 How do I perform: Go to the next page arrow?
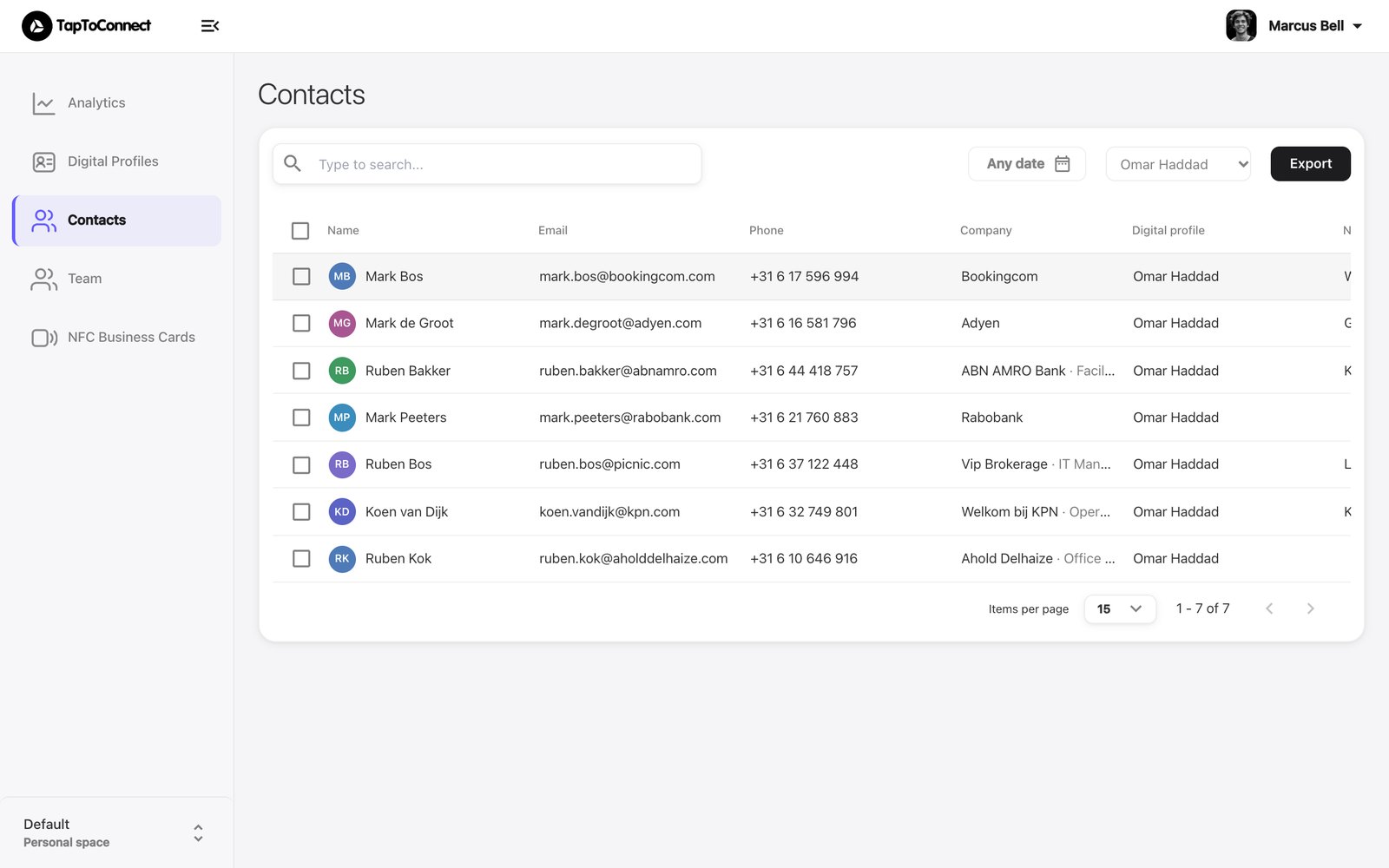1311,608
